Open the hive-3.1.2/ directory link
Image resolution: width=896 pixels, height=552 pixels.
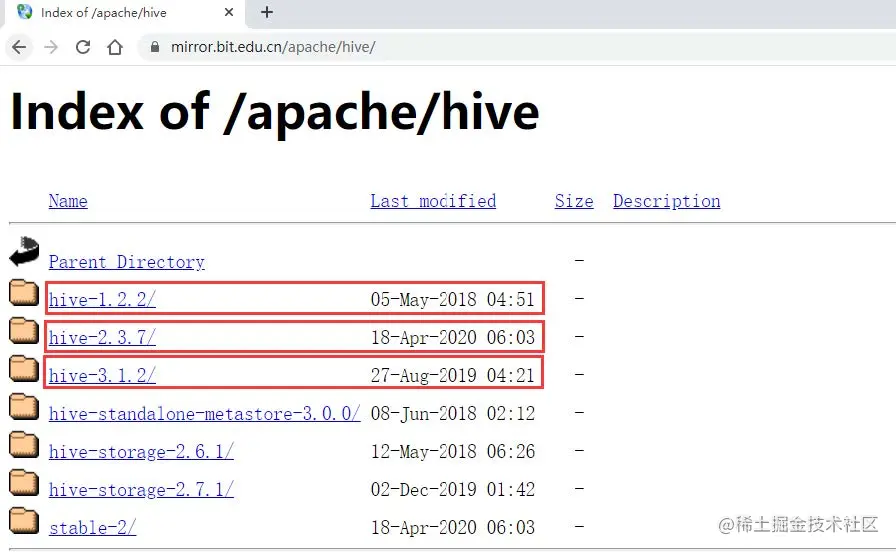point(102,375)
